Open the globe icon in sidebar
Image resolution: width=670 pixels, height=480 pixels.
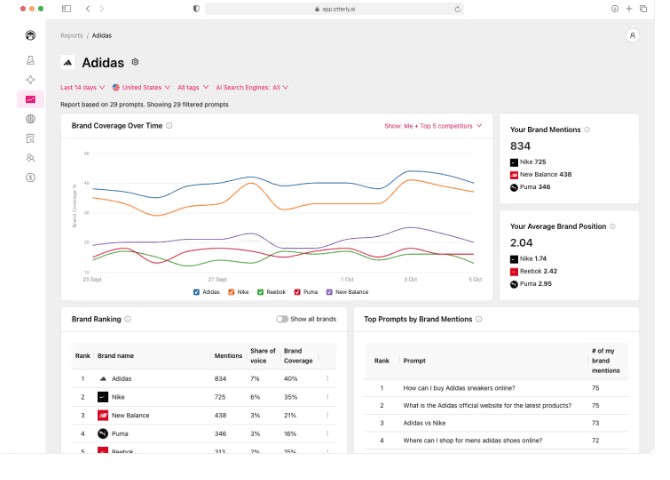tap(30, 119)
